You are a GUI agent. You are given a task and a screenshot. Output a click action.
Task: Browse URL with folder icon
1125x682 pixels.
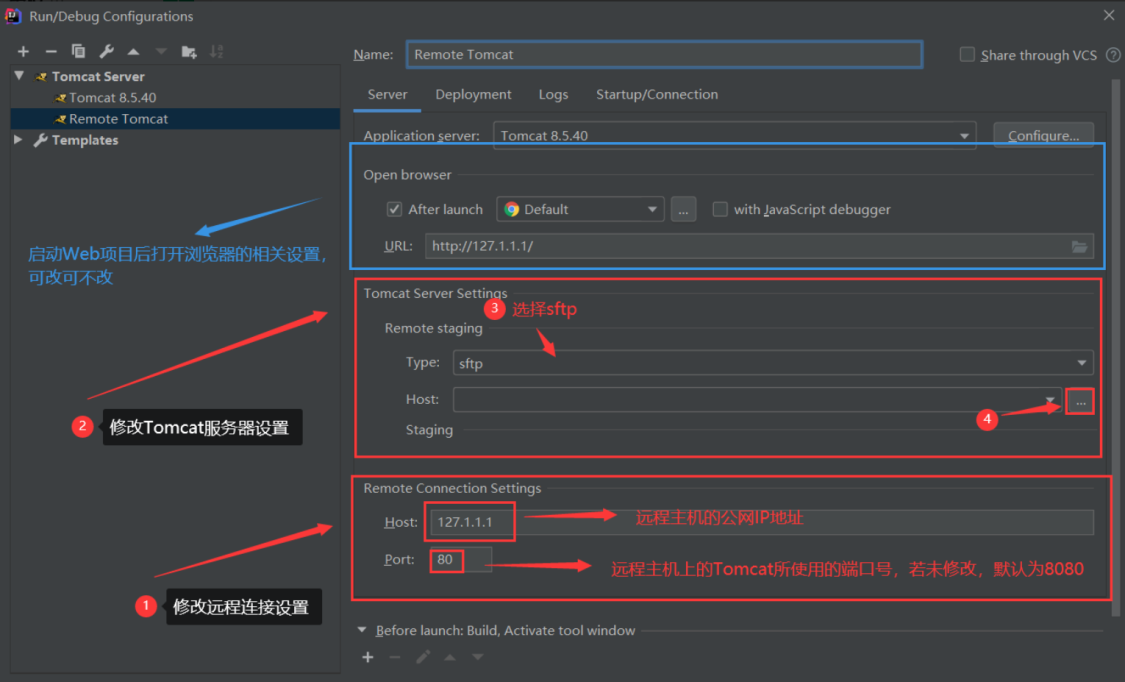[x=1079, y=247]
